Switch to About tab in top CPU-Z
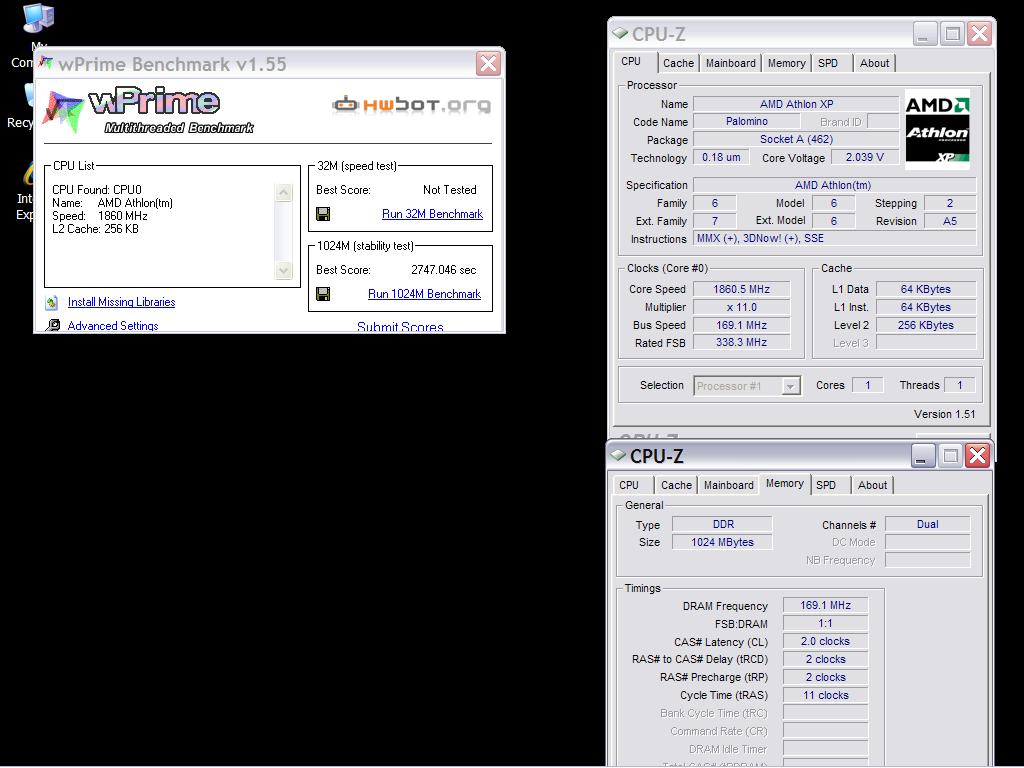 [874, 63]
